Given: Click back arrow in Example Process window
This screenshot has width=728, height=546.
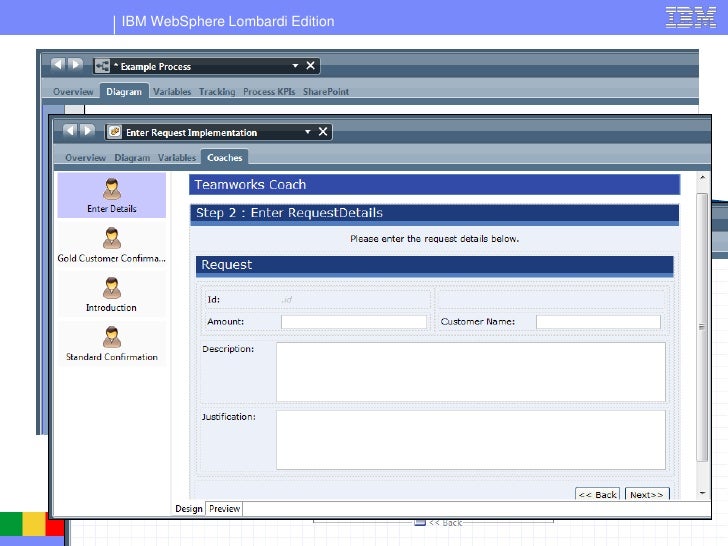Looking at the screenshot, I should [58, 65].
